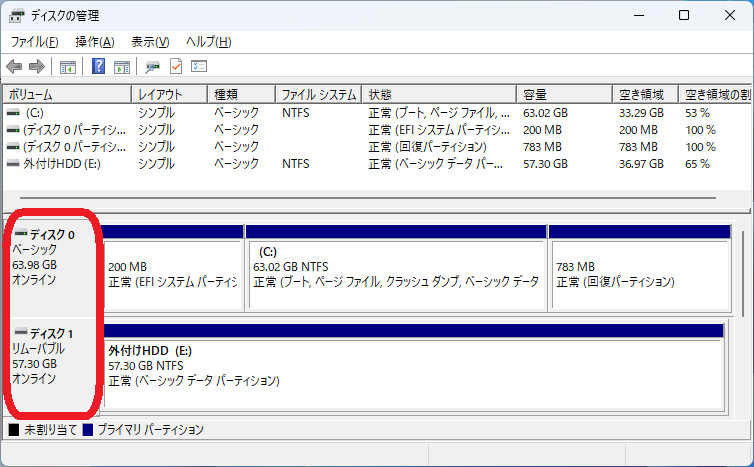Click the connect/refresh drive toolbar icon
The image size is (754, 467).
coord(152,67)
